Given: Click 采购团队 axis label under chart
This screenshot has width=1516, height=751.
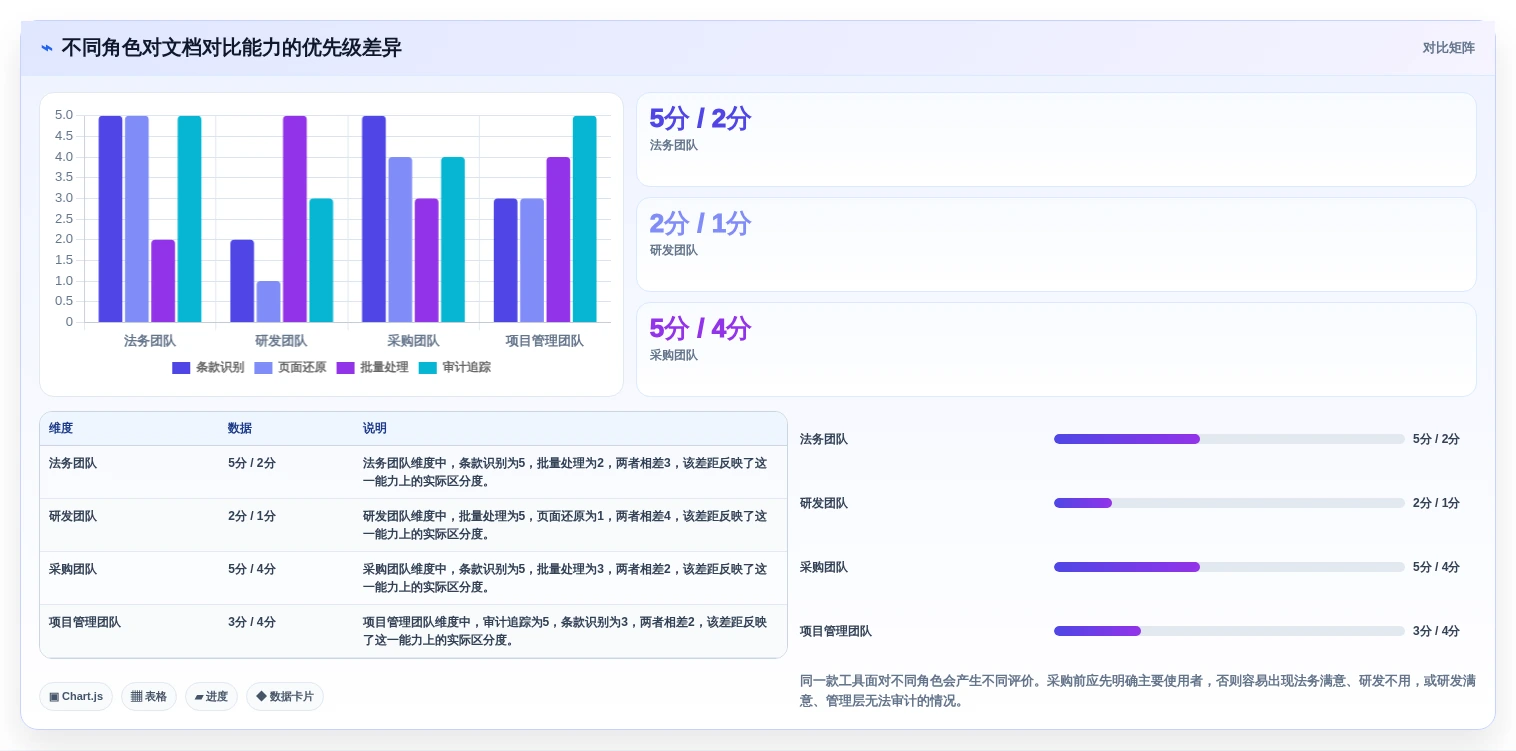Looking at the screenshot, I should coord(413,341).
